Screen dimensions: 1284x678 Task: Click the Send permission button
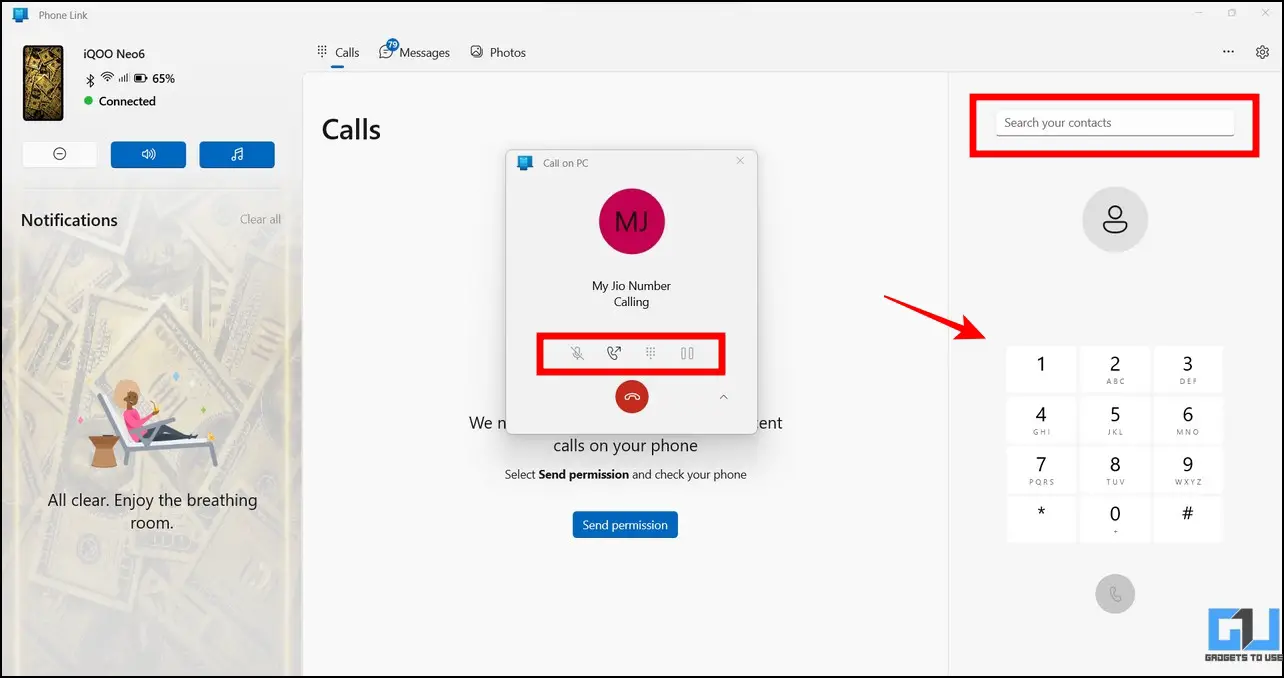(625, 525)
